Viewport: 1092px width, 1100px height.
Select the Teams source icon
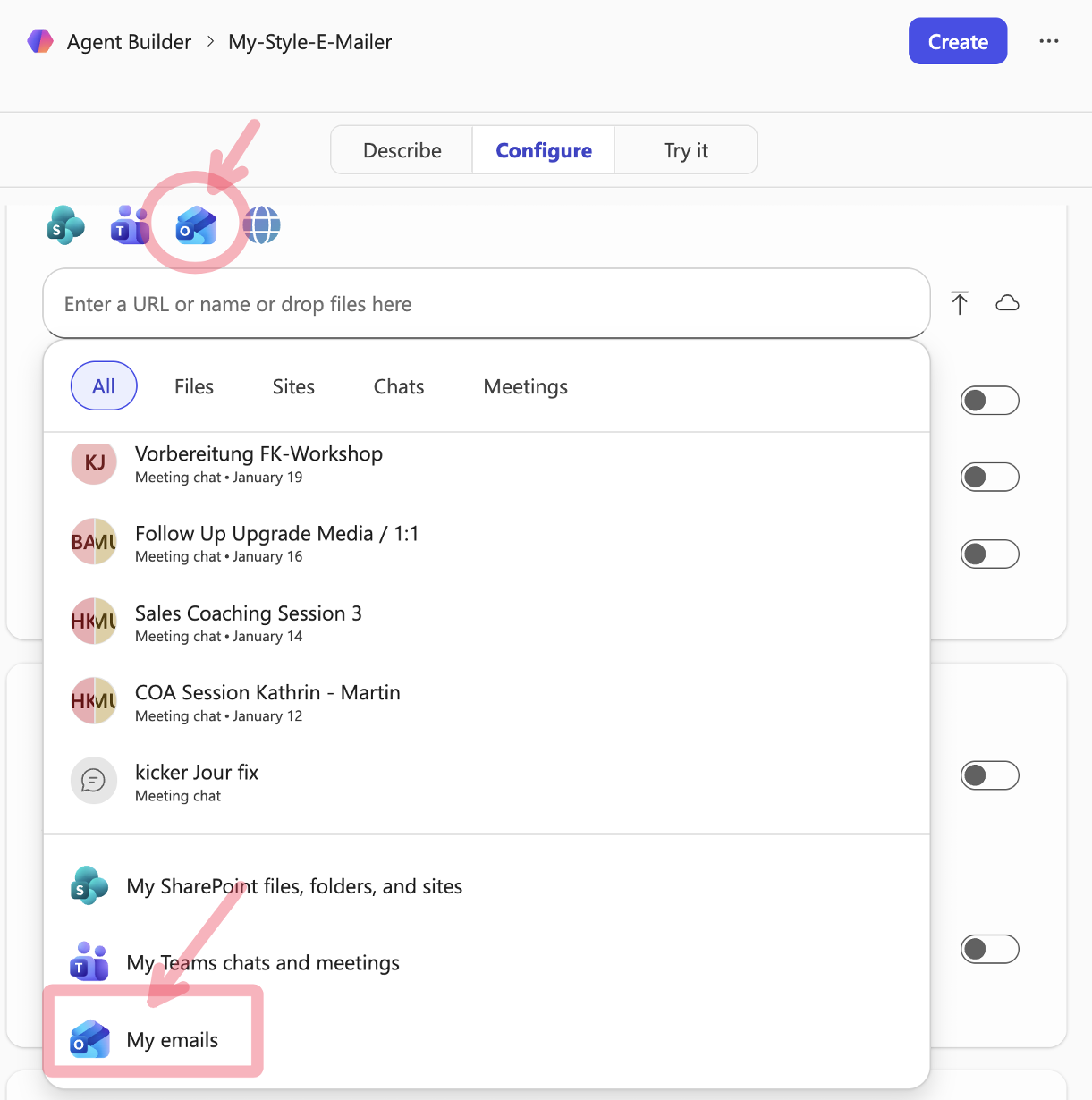(130, 226)
